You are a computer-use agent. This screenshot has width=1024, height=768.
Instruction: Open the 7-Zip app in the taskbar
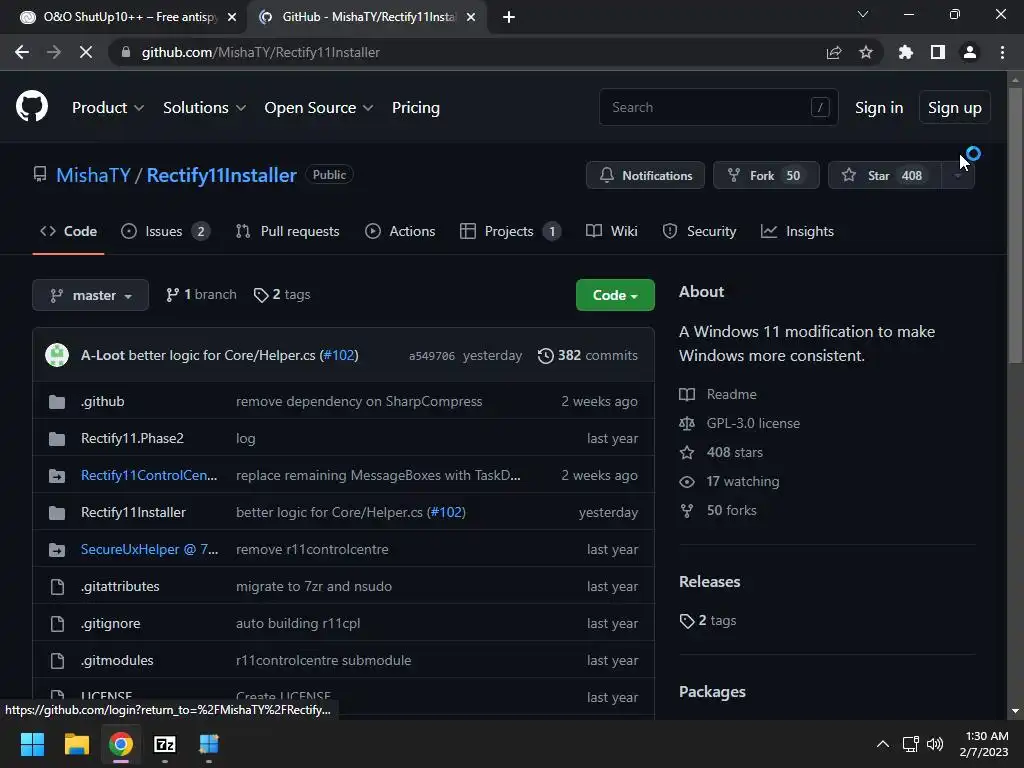coord(165,744)
